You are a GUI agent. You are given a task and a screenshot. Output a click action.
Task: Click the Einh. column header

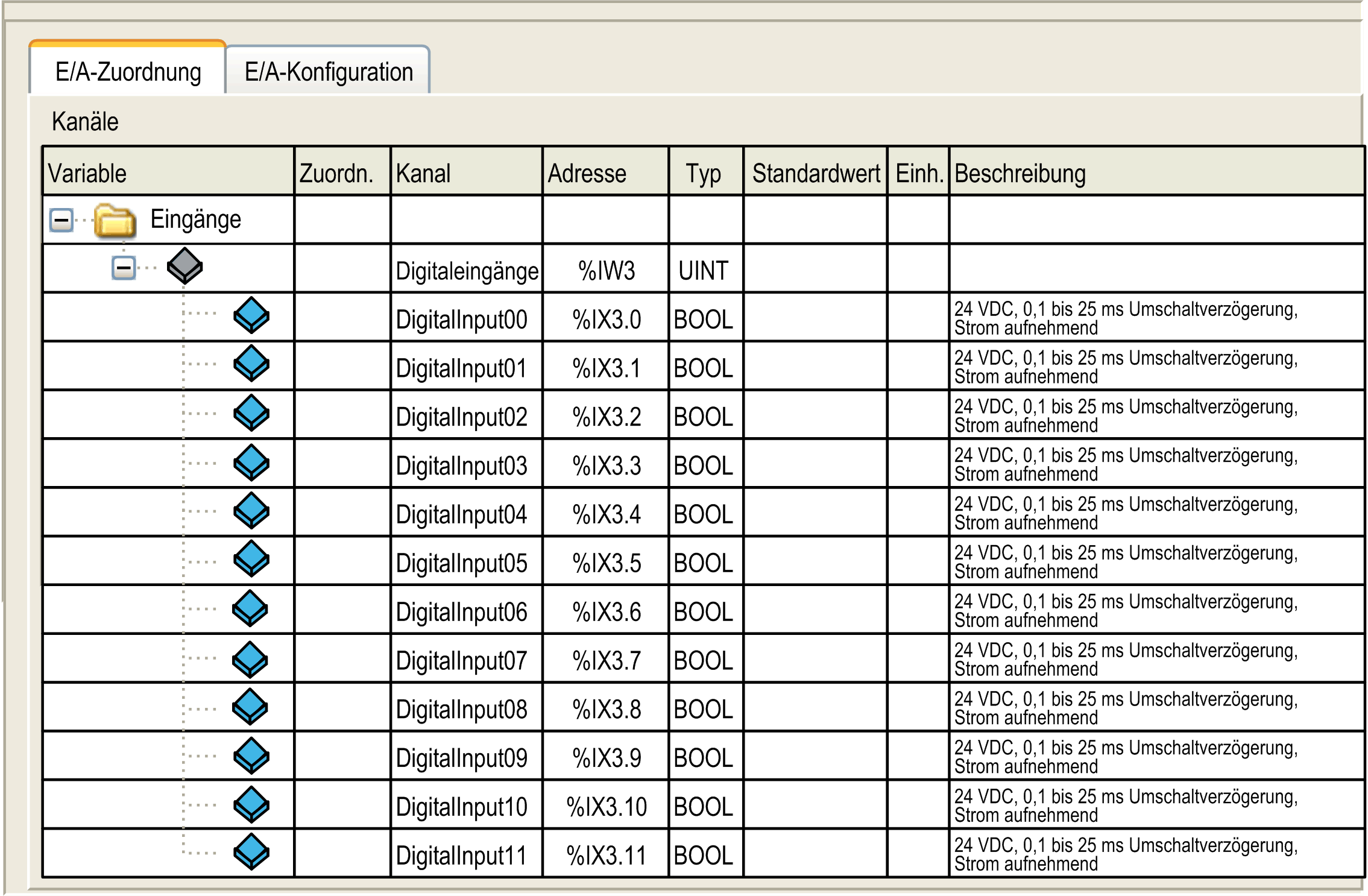point(918,171)
